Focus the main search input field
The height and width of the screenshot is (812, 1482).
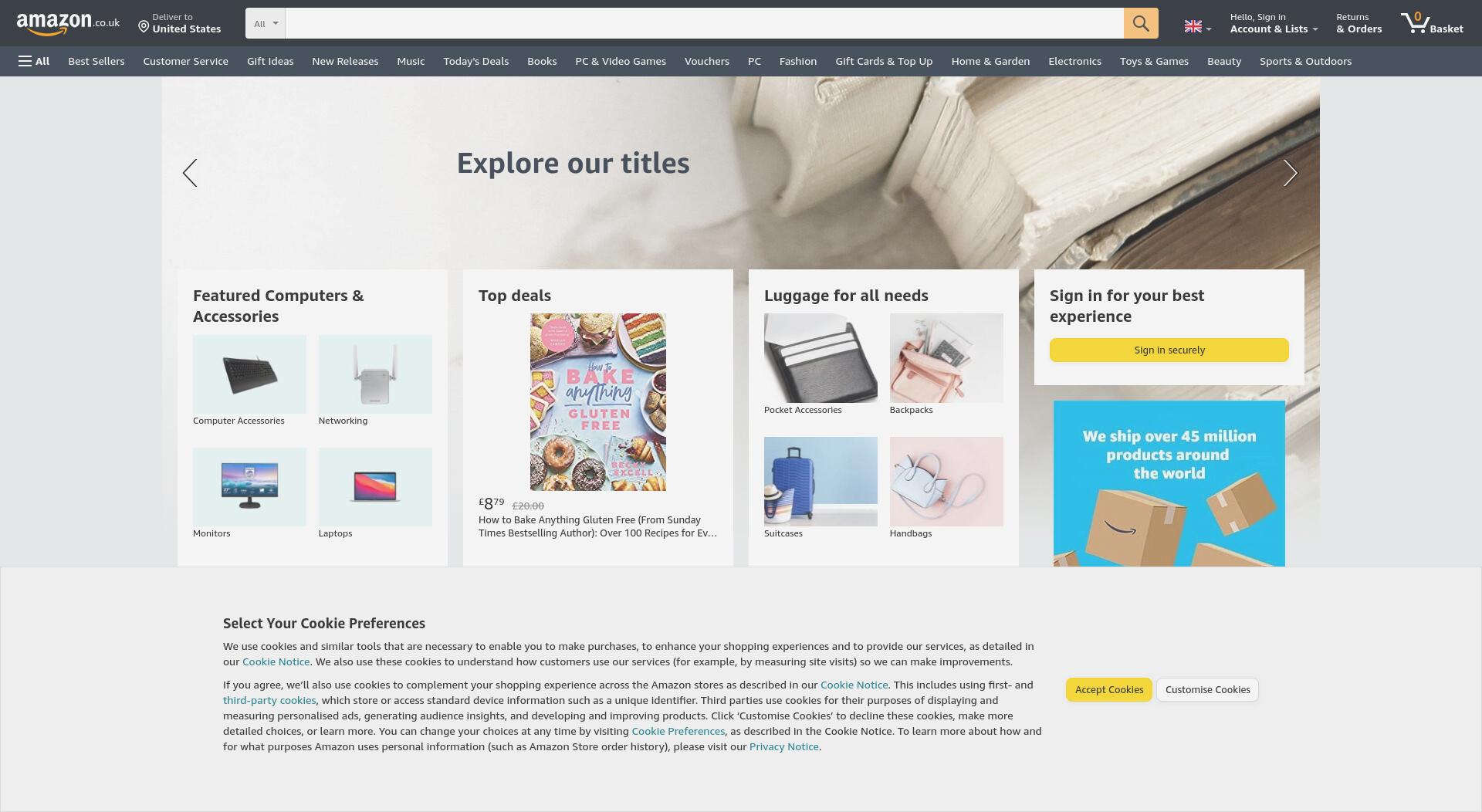[x=704, y=23]
